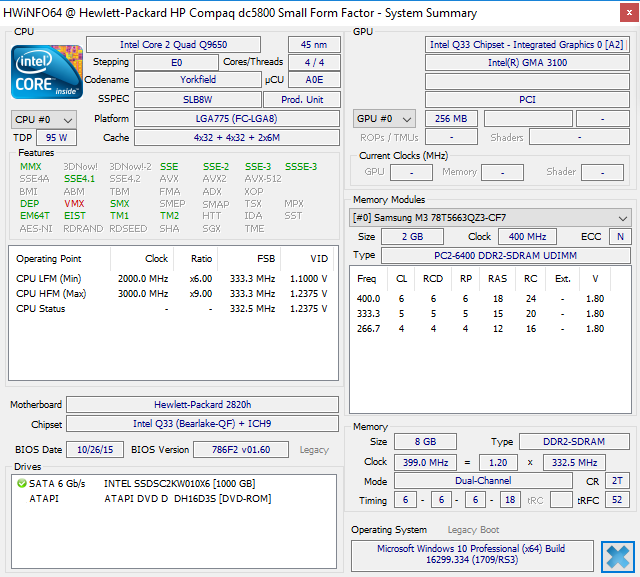The image size is (640, 577).
Task: Click the Intel Core inside logo
Action: [47, 72]
